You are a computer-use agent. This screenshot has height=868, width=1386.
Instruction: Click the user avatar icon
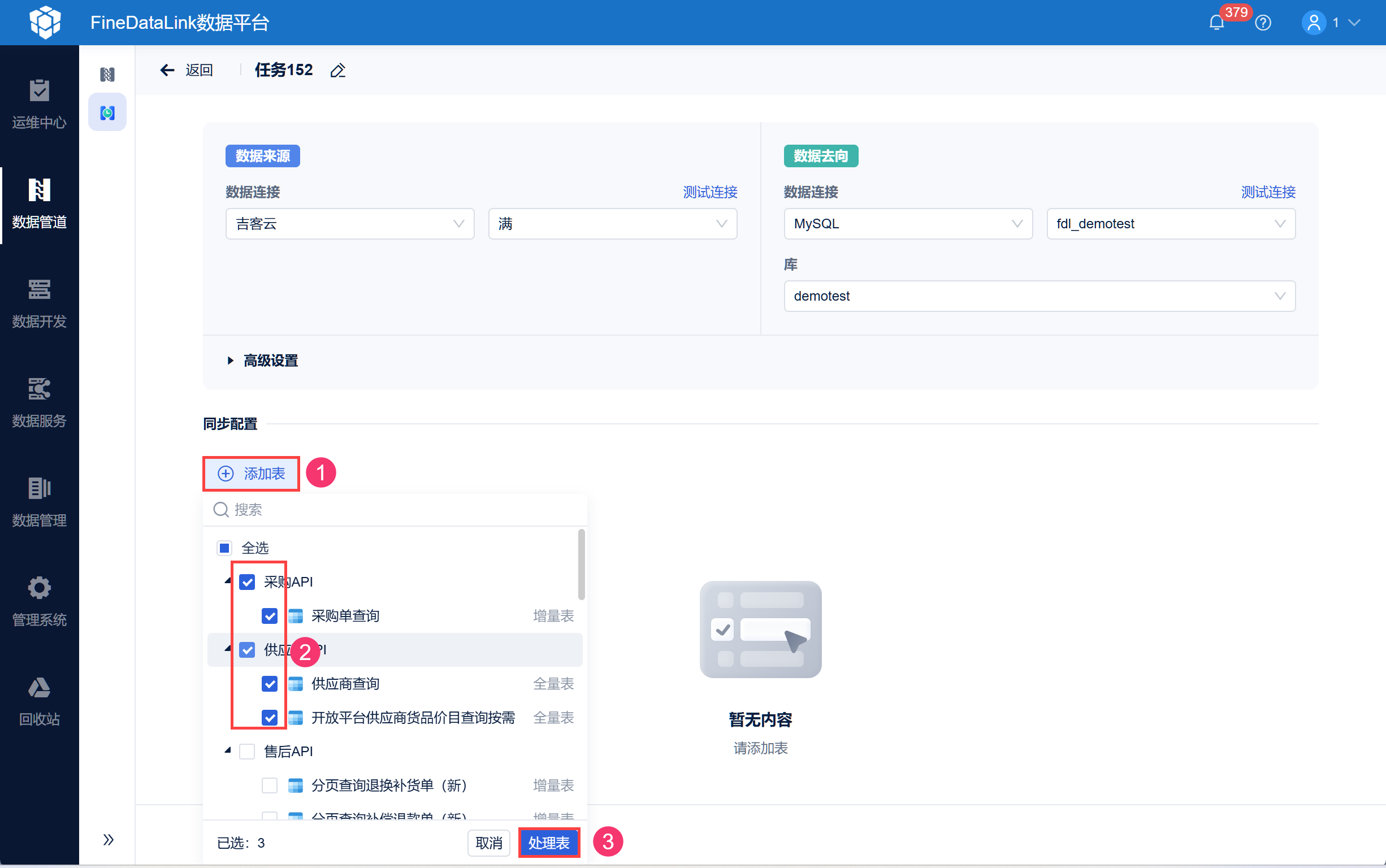pyautogui.click(x=1314, y=23)
